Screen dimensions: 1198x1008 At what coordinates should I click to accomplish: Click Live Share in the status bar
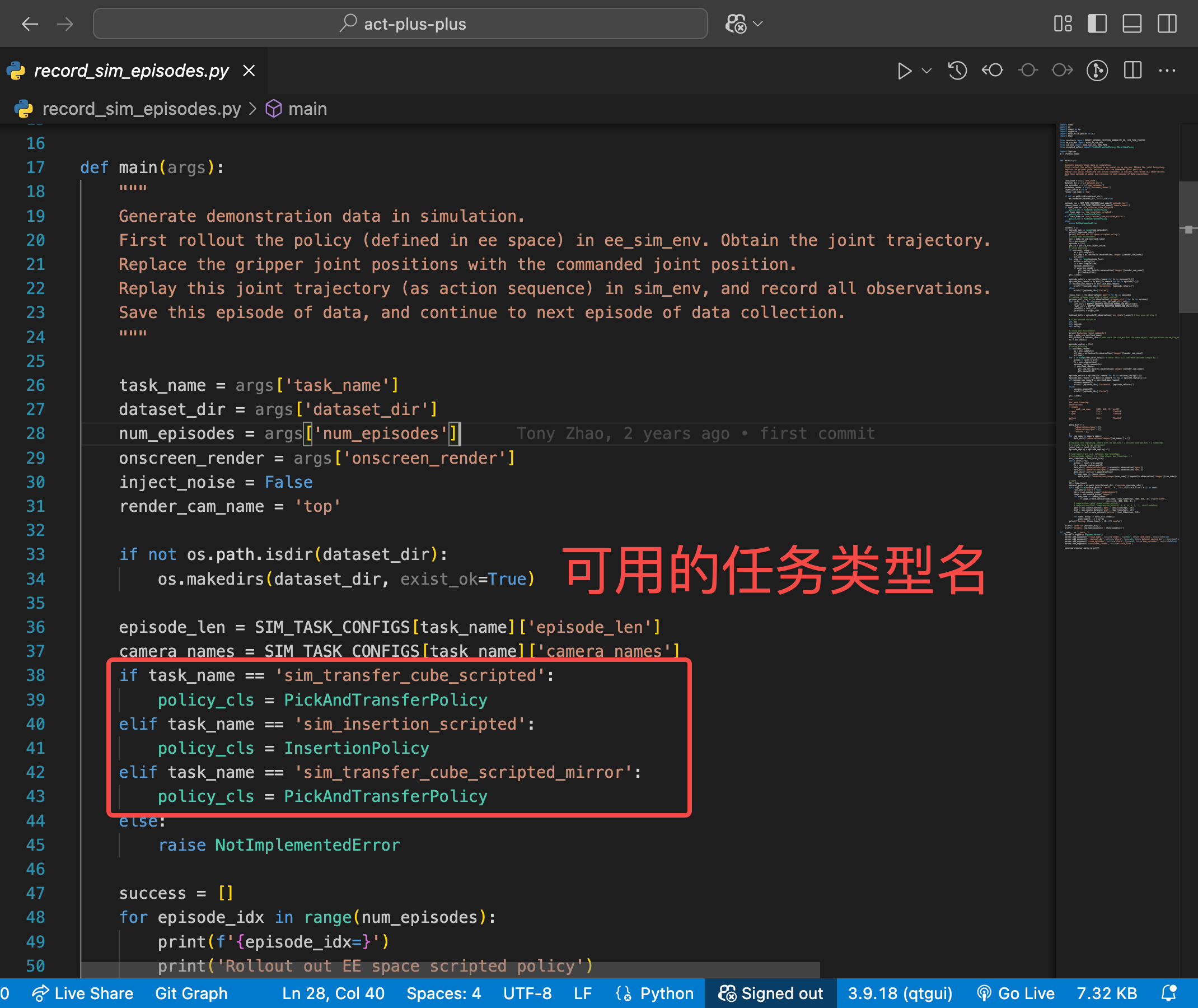tap(83, 993)
